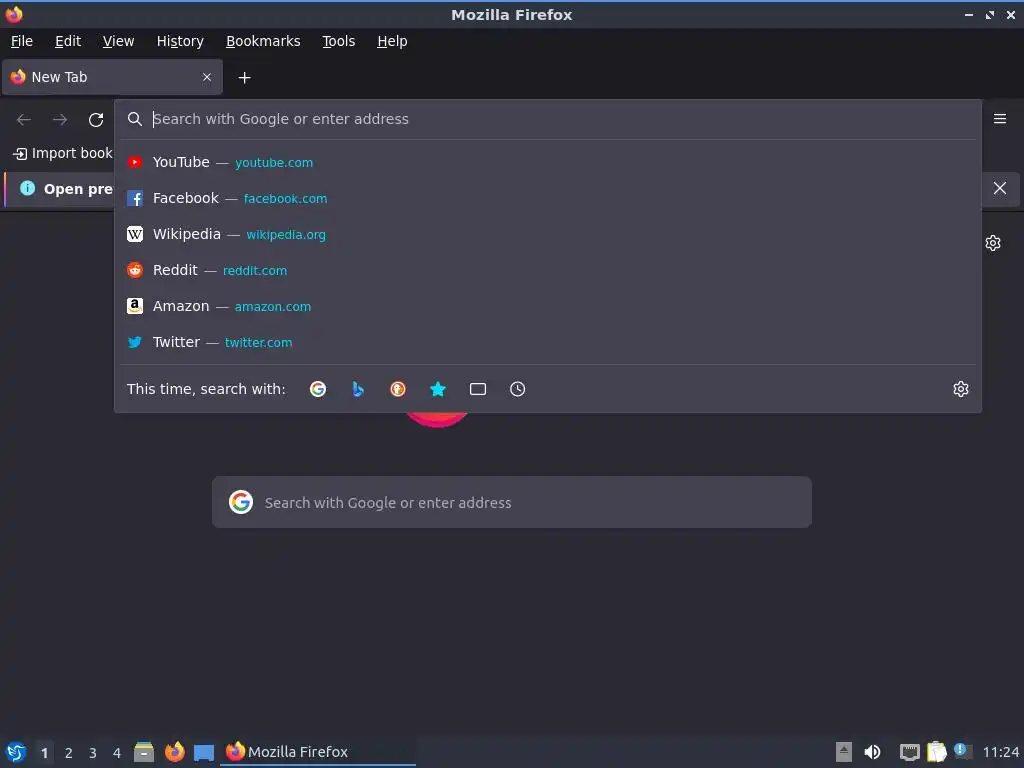Open the File menu
1024x768 pixels.
pyautogui.click(x=22, y=41)
